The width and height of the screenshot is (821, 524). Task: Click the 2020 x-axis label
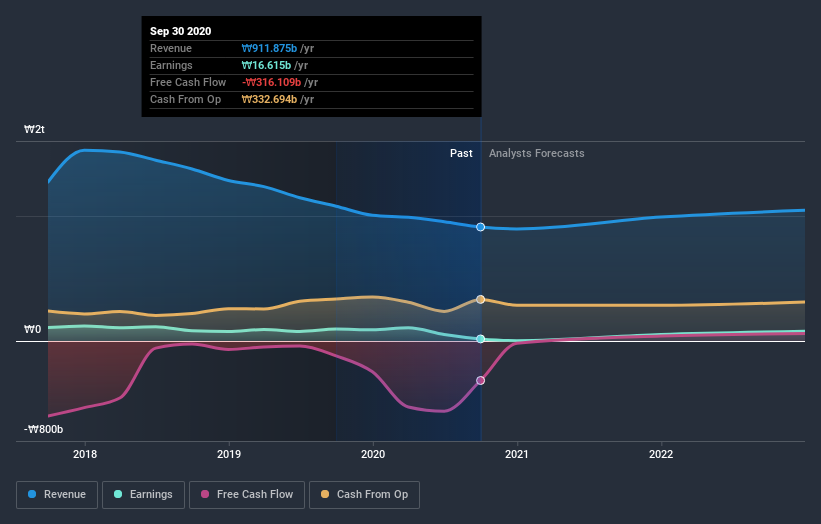[x=373, y=454]
